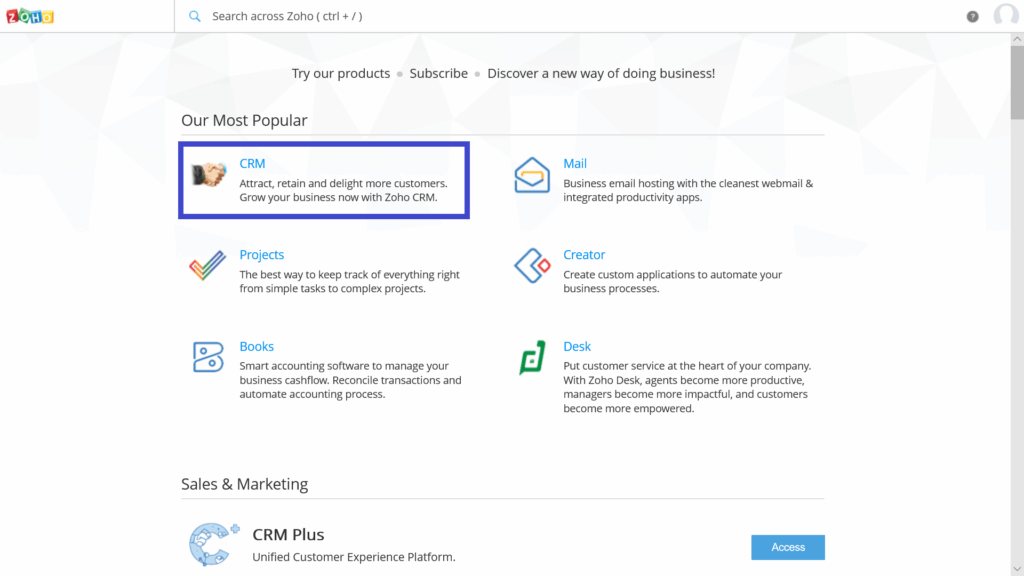Open the help question mark icon
Viewport: 1024px width, 576px height.
(x=972, y=16)
